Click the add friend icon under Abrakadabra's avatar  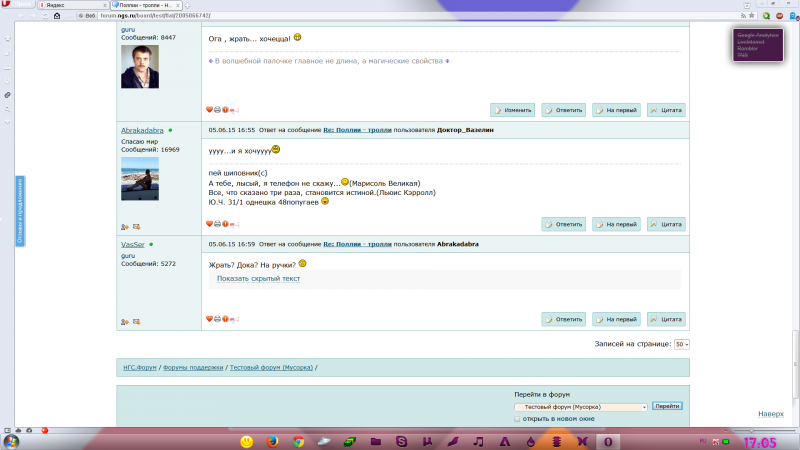[x=124, y=227]
